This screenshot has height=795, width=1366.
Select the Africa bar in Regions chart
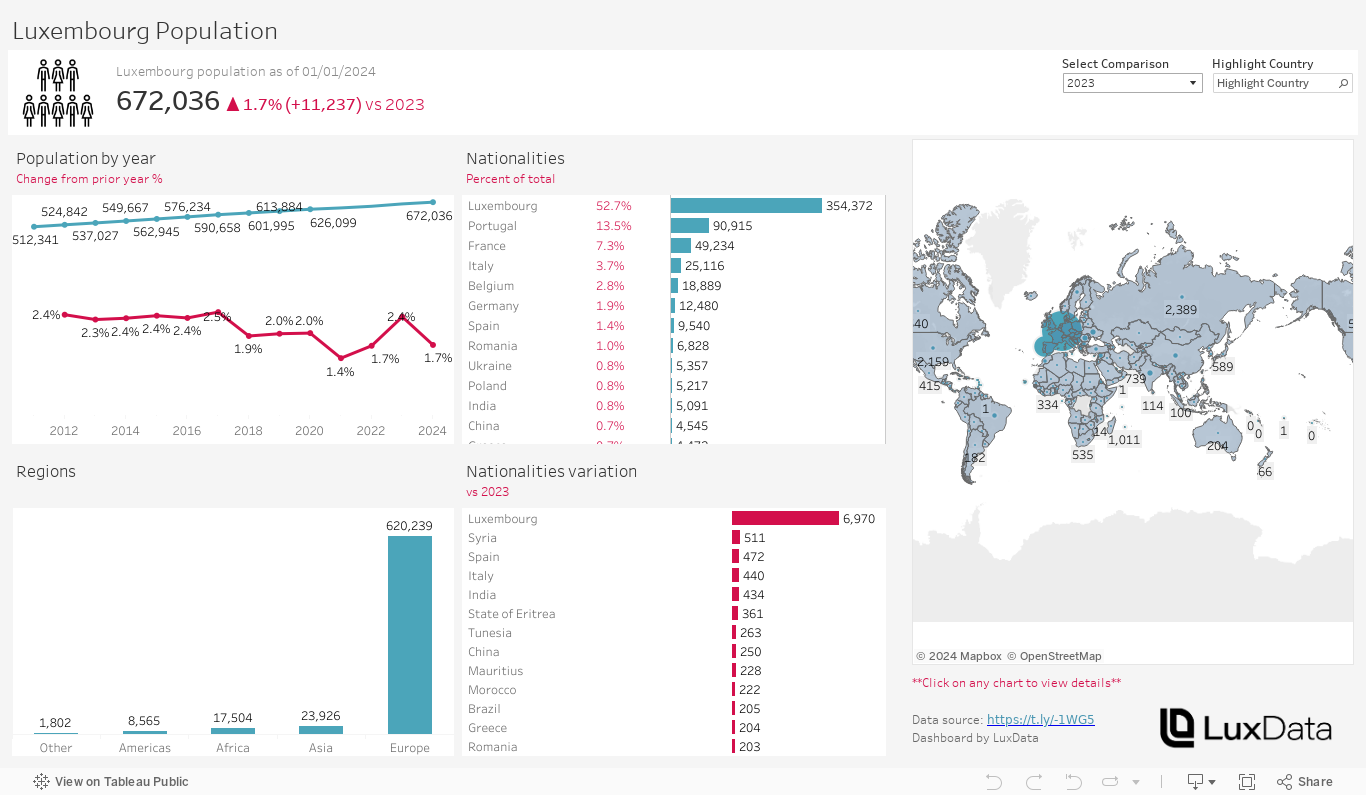(x=233, y=731)
